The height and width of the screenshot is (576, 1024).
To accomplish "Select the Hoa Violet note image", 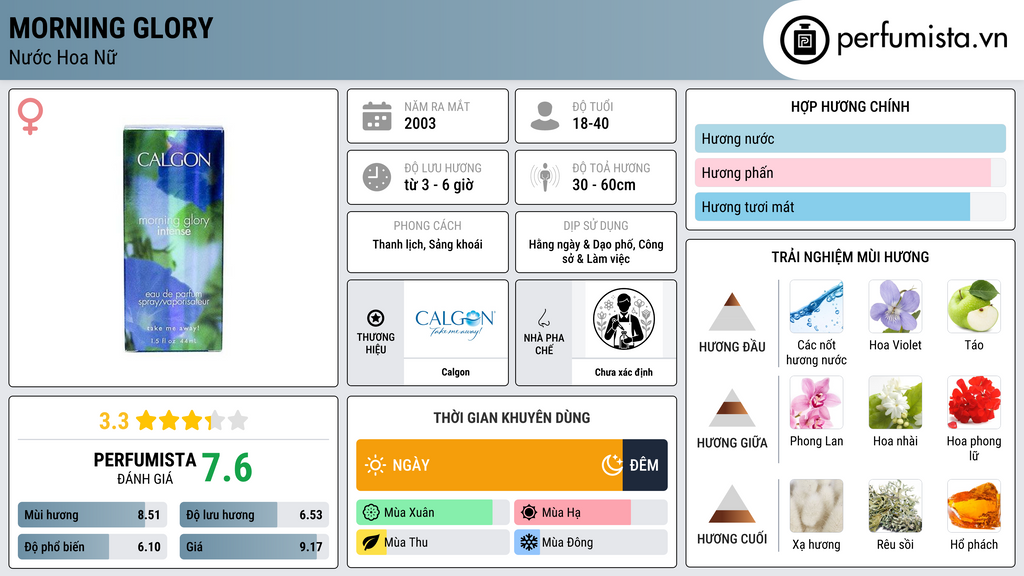I will tap(895, 306).
